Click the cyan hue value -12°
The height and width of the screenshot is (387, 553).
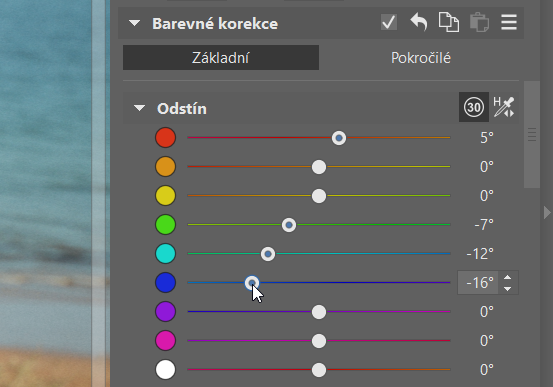480,254
